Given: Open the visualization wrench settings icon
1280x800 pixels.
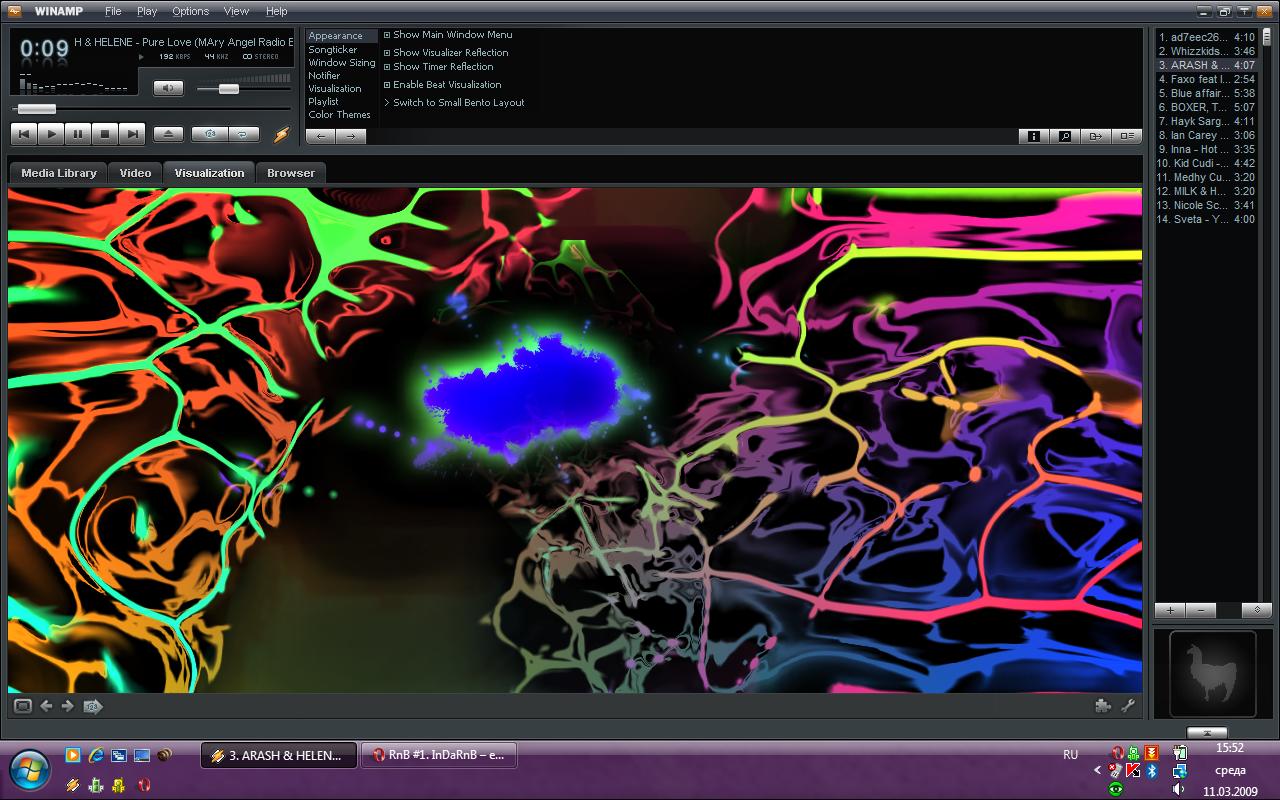Looking at the screenshot, I should [x=1128, y=706].
